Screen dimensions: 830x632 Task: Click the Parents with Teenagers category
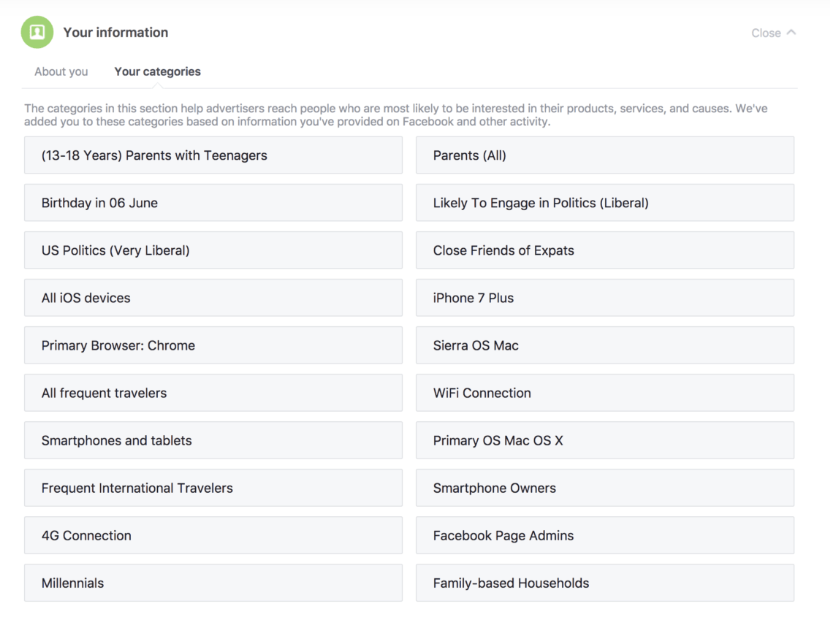pos(213,155)
